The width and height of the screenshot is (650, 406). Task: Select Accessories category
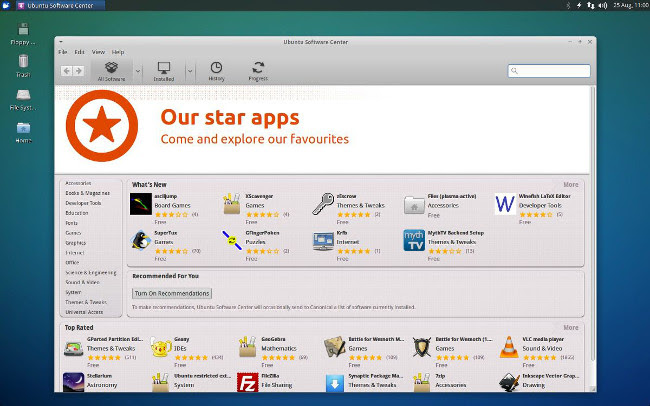pyautogui.click(x=78, y=183)
